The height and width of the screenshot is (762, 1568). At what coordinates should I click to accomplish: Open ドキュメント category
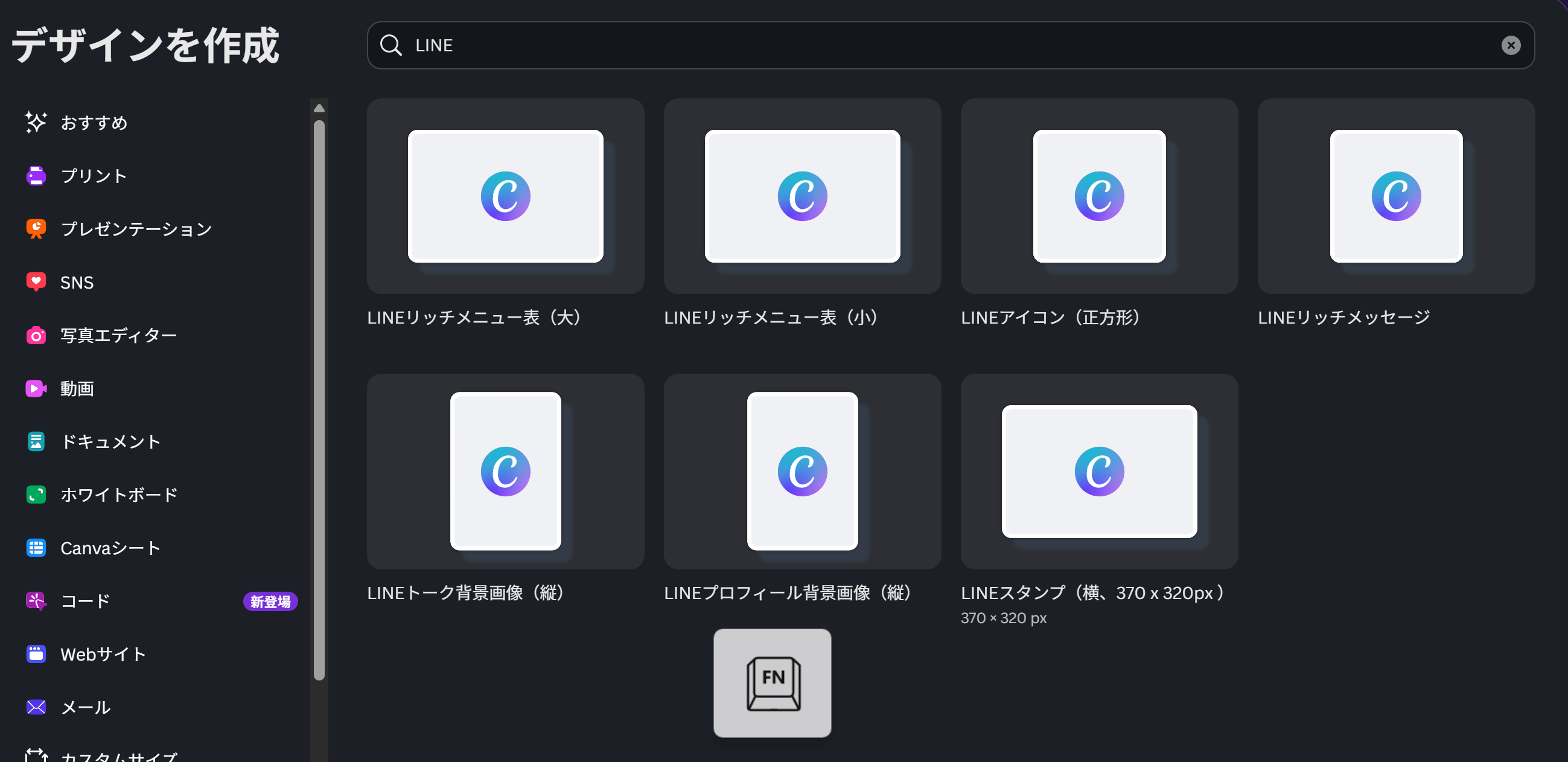[x=110, y=441]
